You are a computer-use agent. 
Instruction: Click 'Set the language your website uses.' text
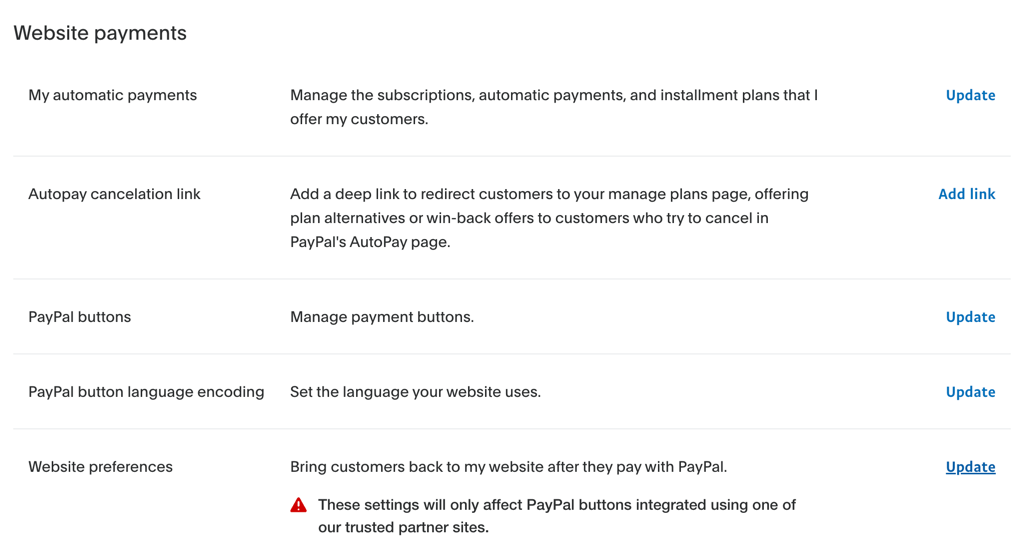415,392
